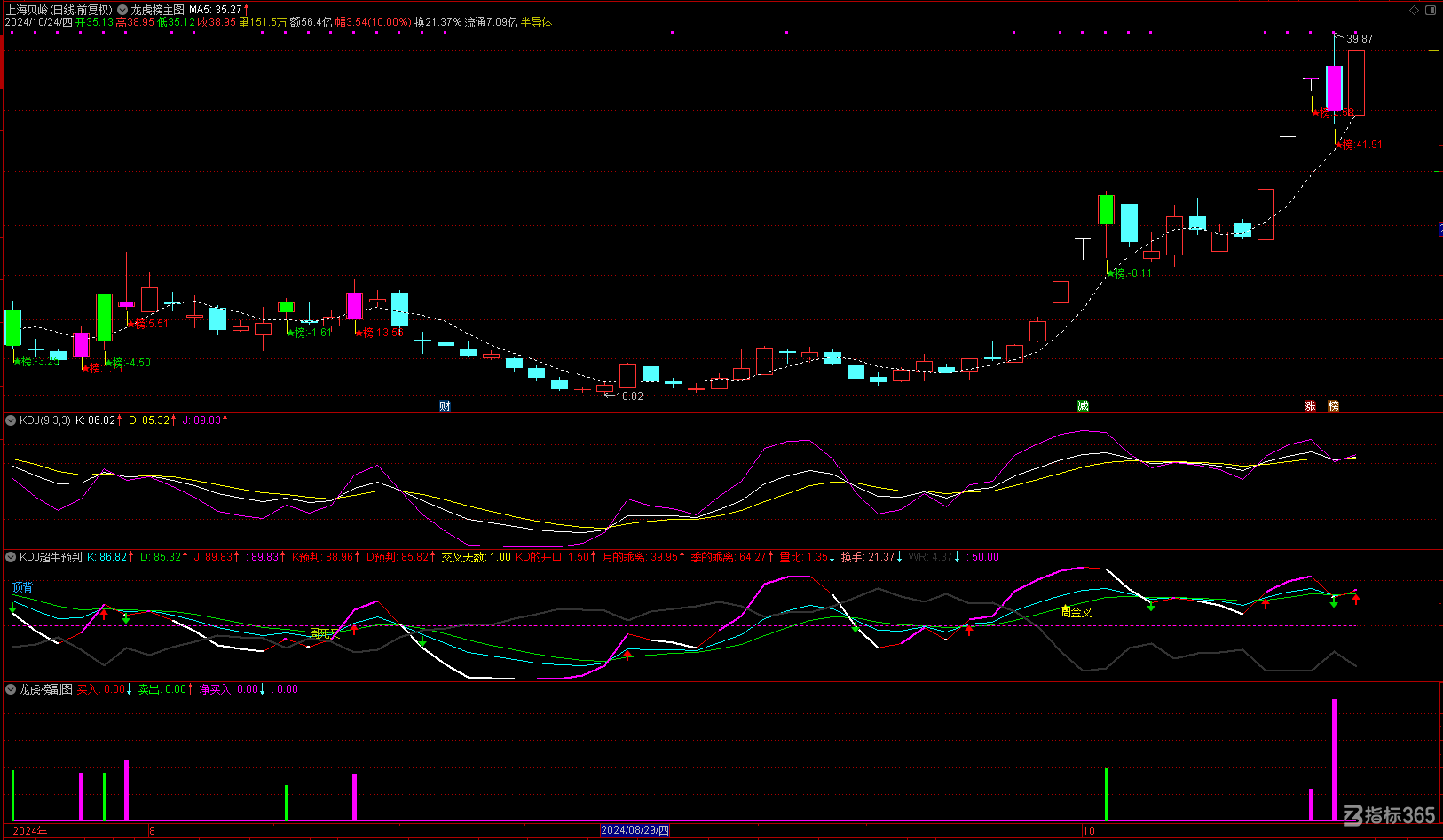Click the K预判: 88.96 value

click(324, 557)
